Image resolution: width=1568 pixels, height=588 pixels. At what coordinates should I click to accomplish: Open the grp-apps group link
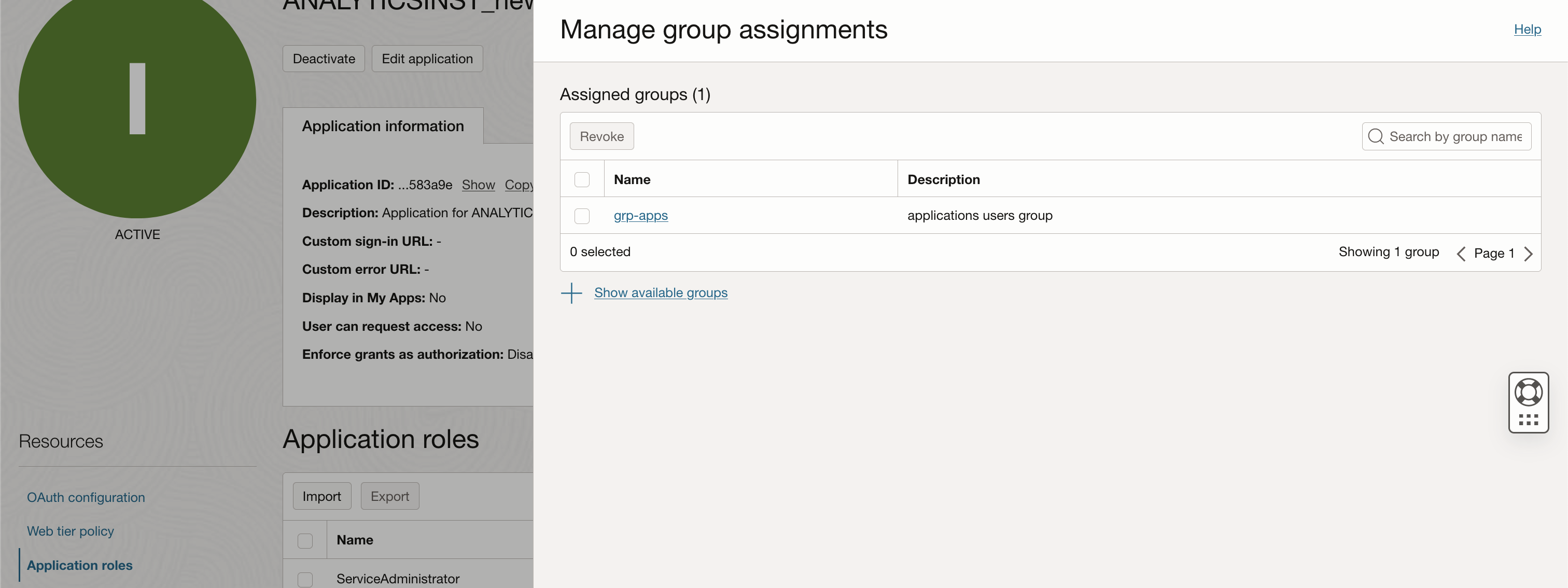click(640, 216)
